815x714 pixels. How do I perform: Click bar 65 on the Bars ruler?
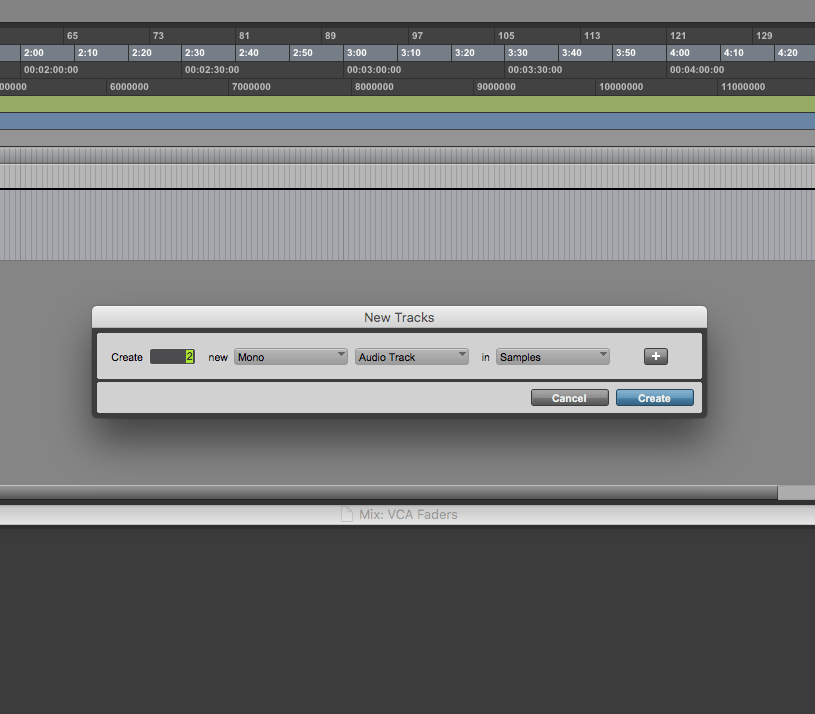click(72, 36)
